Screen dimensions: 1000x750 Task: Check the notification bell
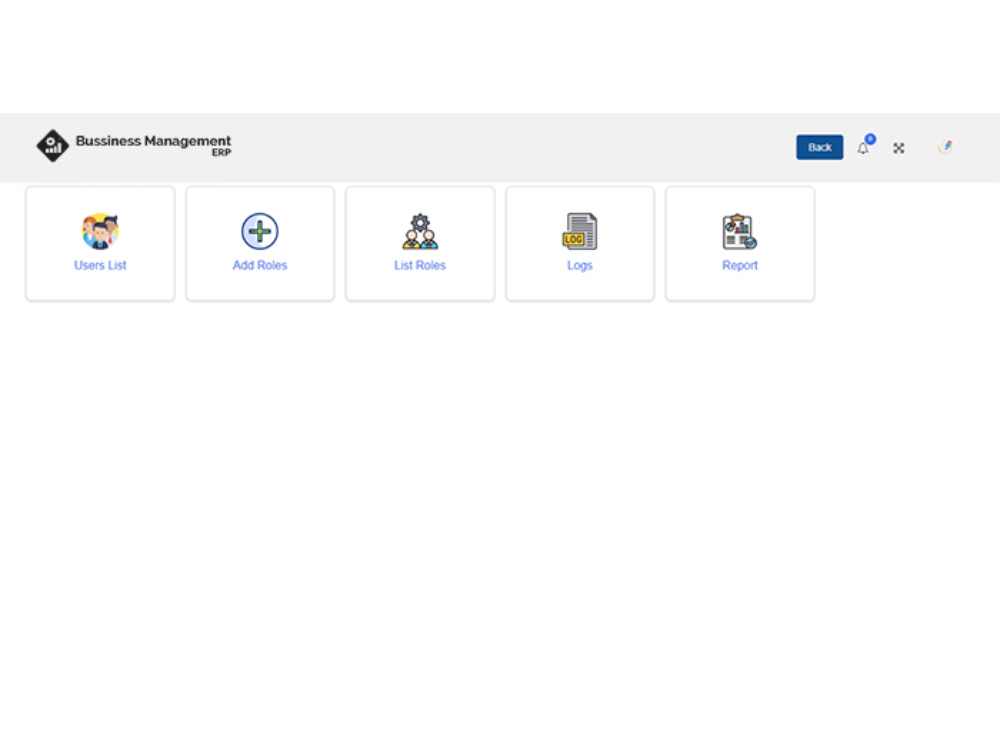(x=863, y=148)
